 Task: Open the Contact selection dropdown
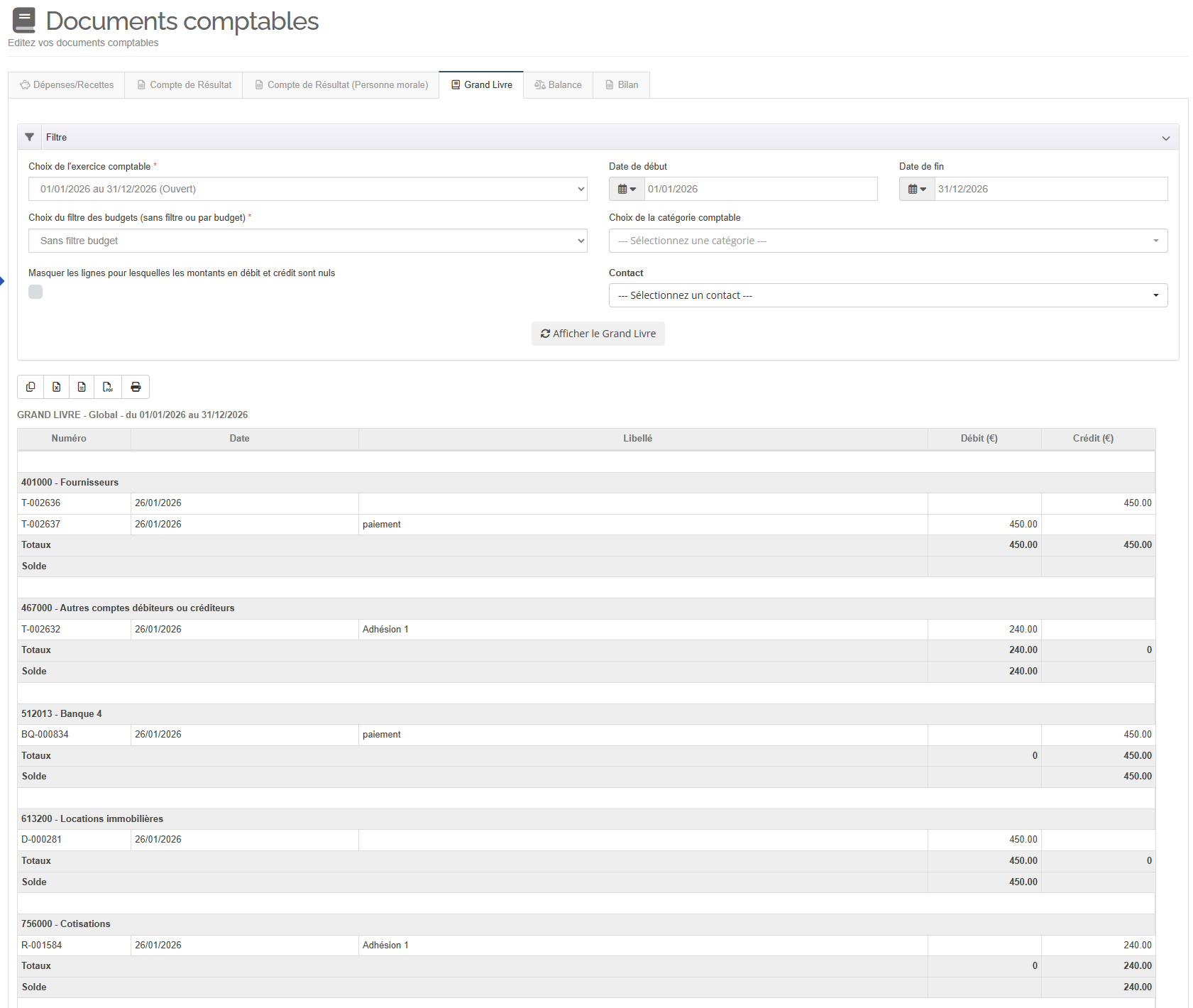coord(888,295)
